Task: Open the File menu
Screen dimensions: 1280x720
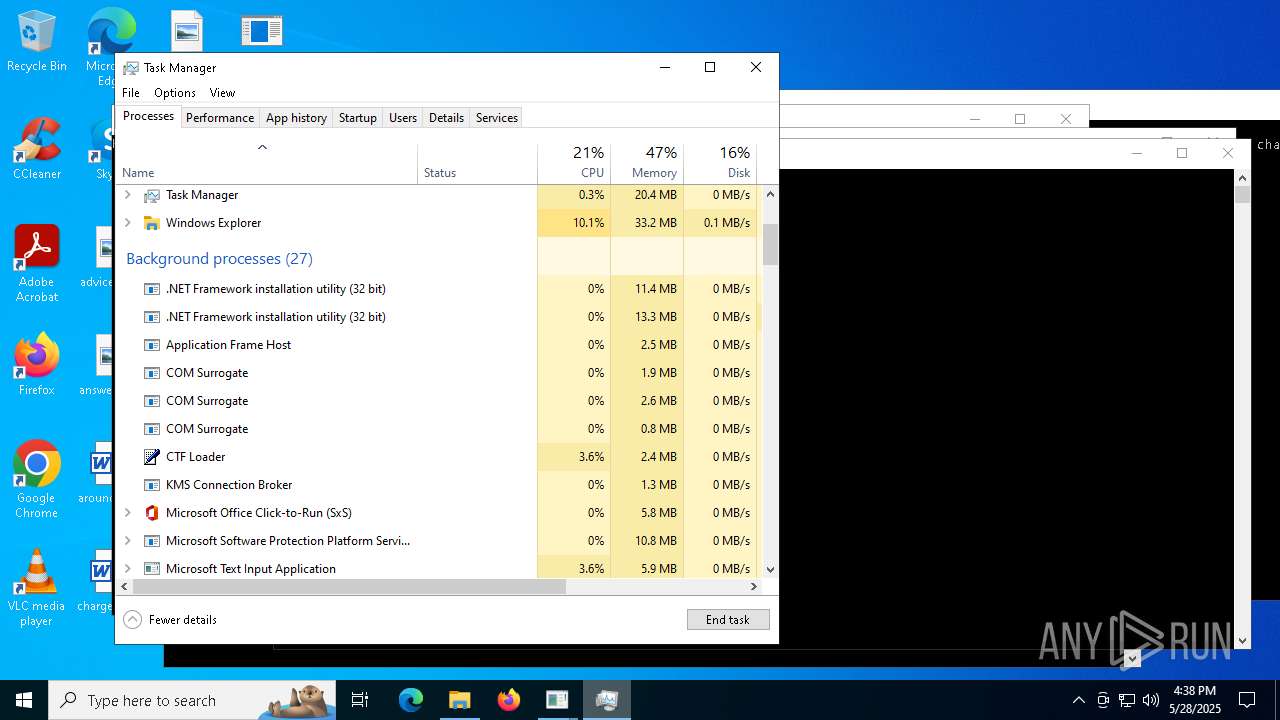Action: [x=131, y=93]
